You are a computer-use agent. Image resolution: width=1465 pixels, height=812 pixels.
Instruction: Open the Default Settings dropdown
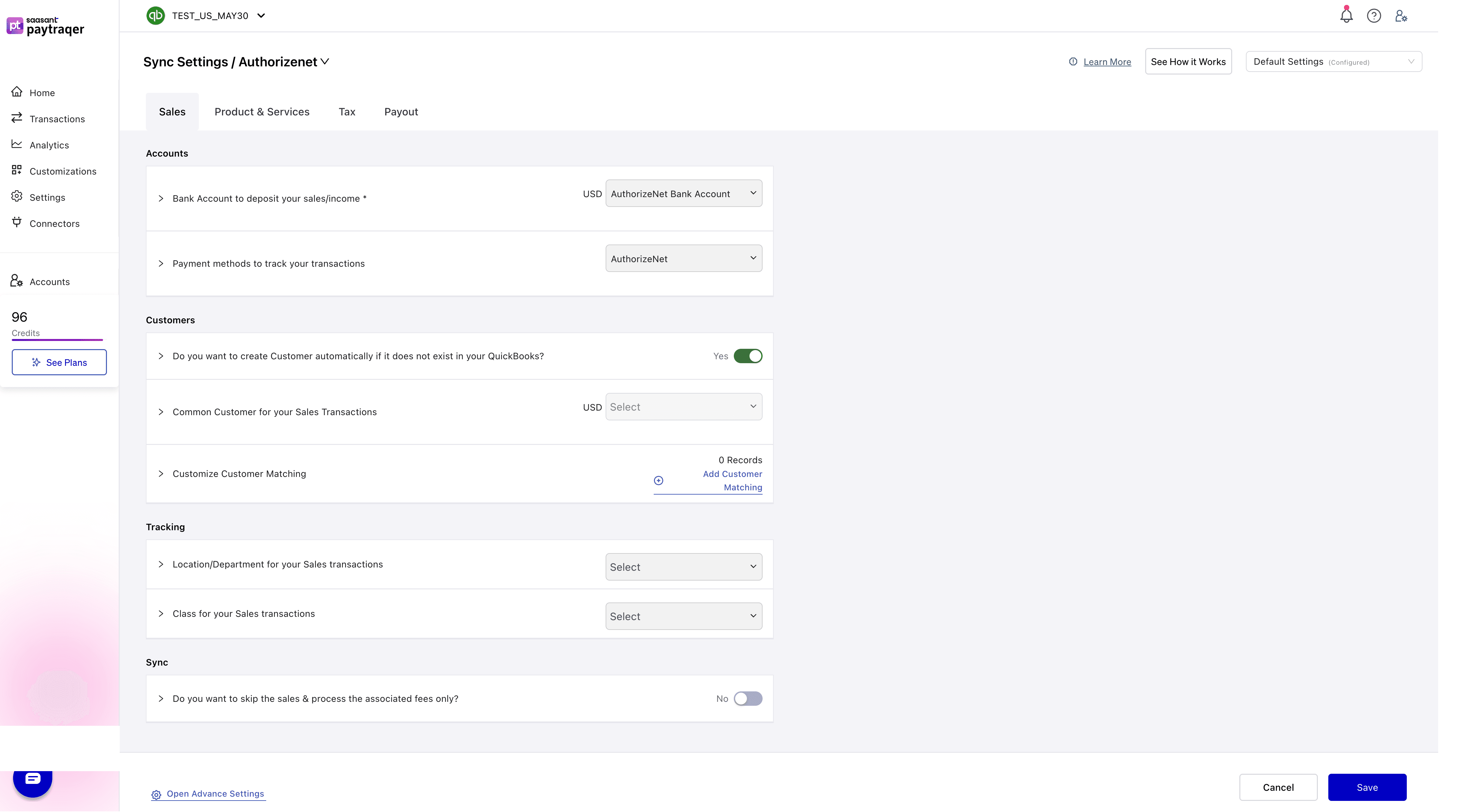point(1333,61)
